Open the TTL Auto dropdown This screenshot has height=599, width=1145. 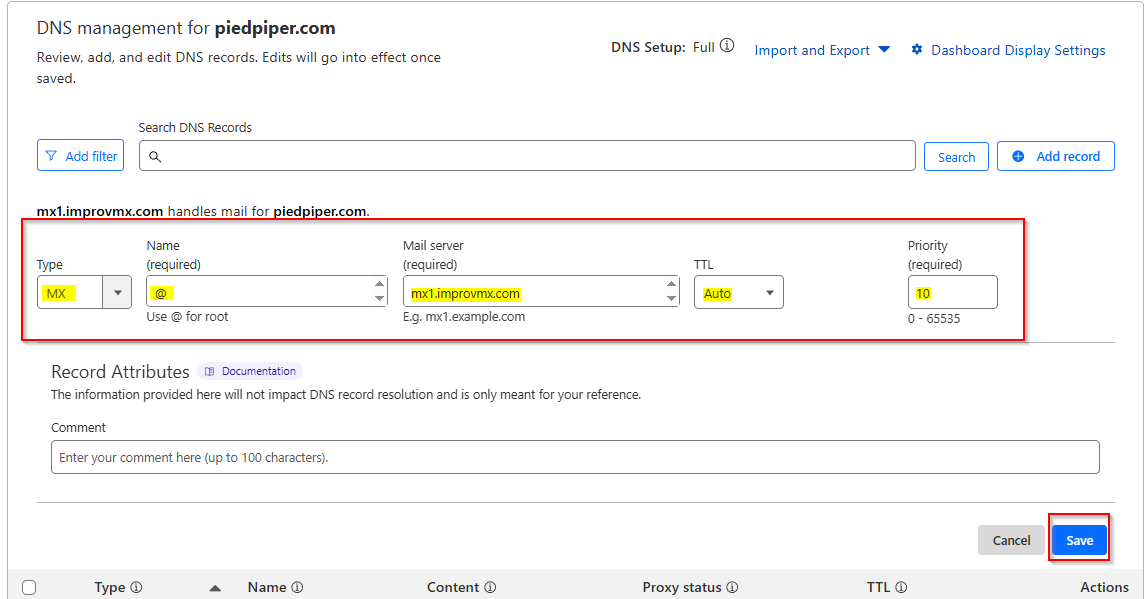tap(738, 293)
